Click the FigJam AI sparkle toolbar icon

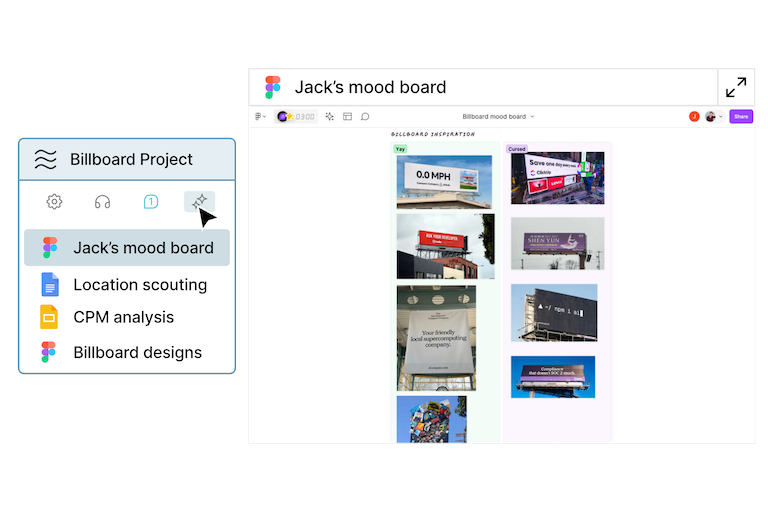point(330,116)
